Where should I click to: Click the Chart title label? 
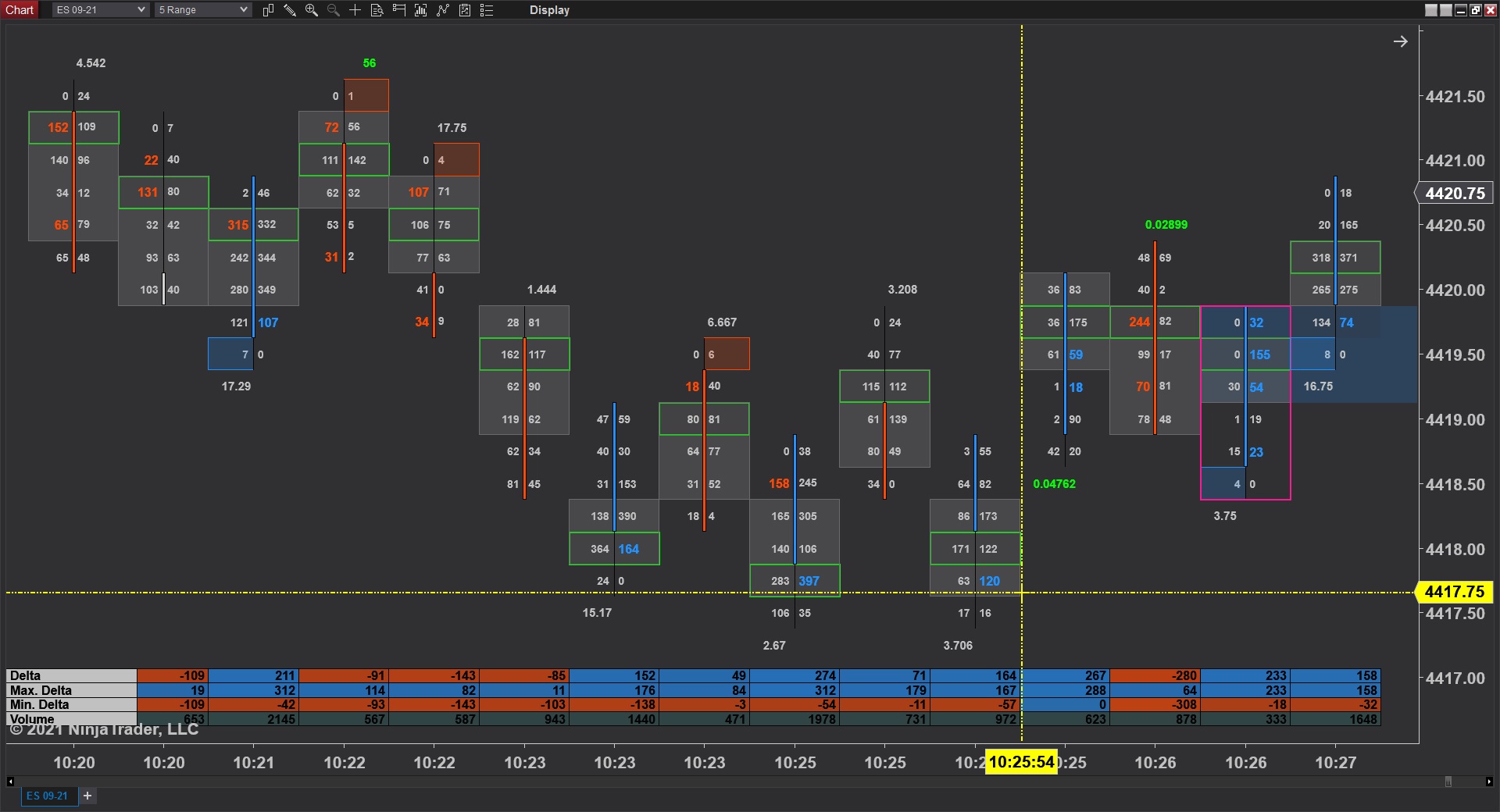(20, 10)
